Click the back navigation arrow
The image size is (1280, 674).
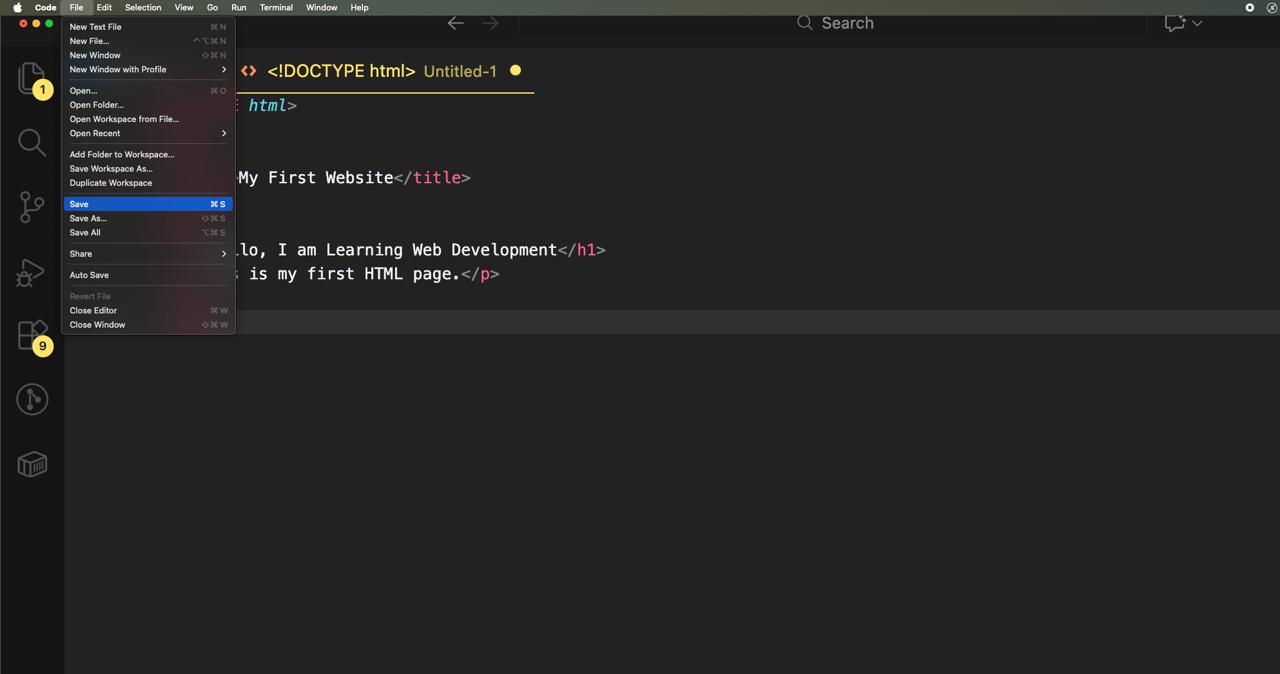coord(456,23)
